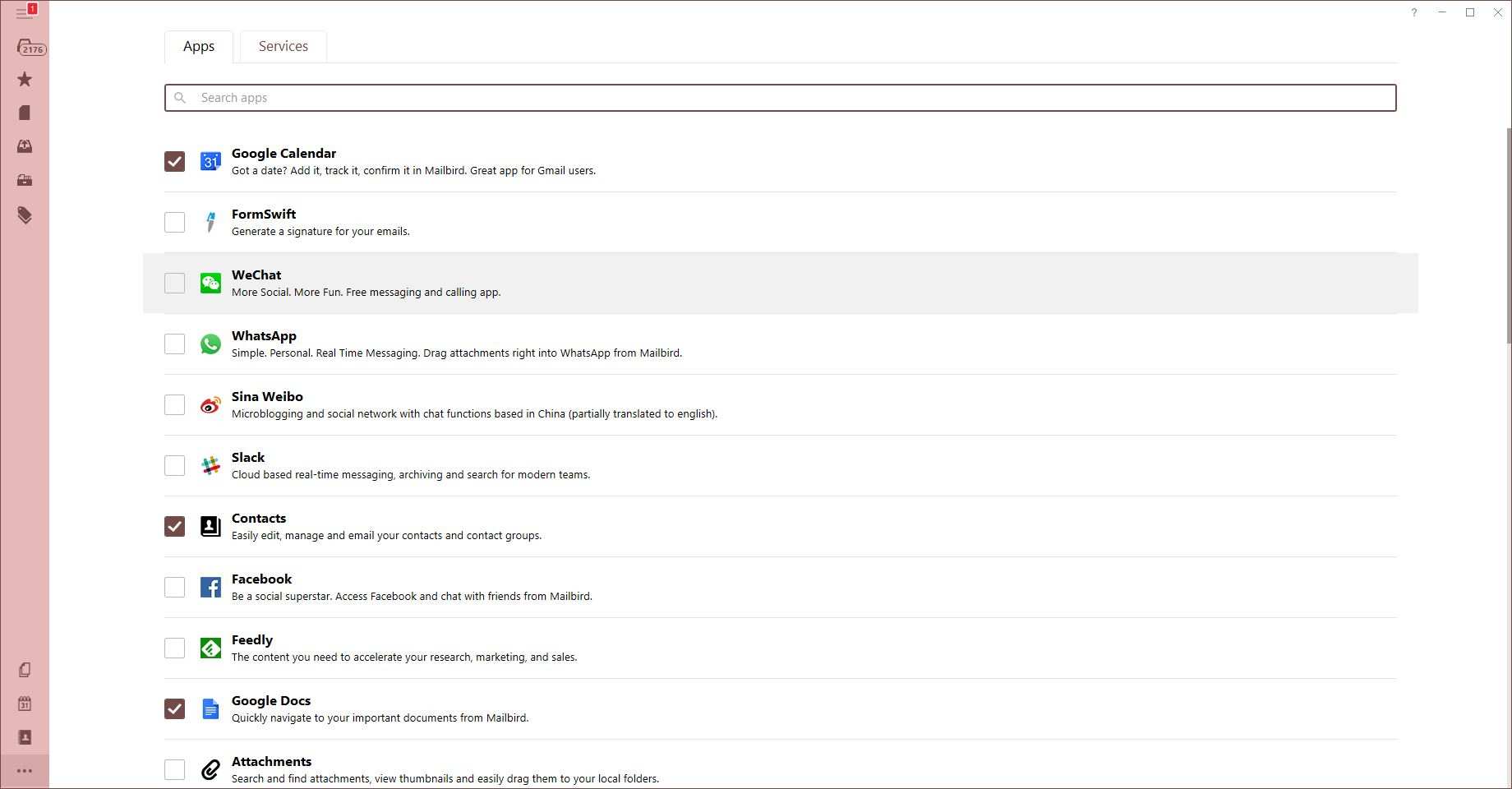Open the inbox showing 2176 unread
Viewport: 1512px width, 789px height.
pos(30,47)
